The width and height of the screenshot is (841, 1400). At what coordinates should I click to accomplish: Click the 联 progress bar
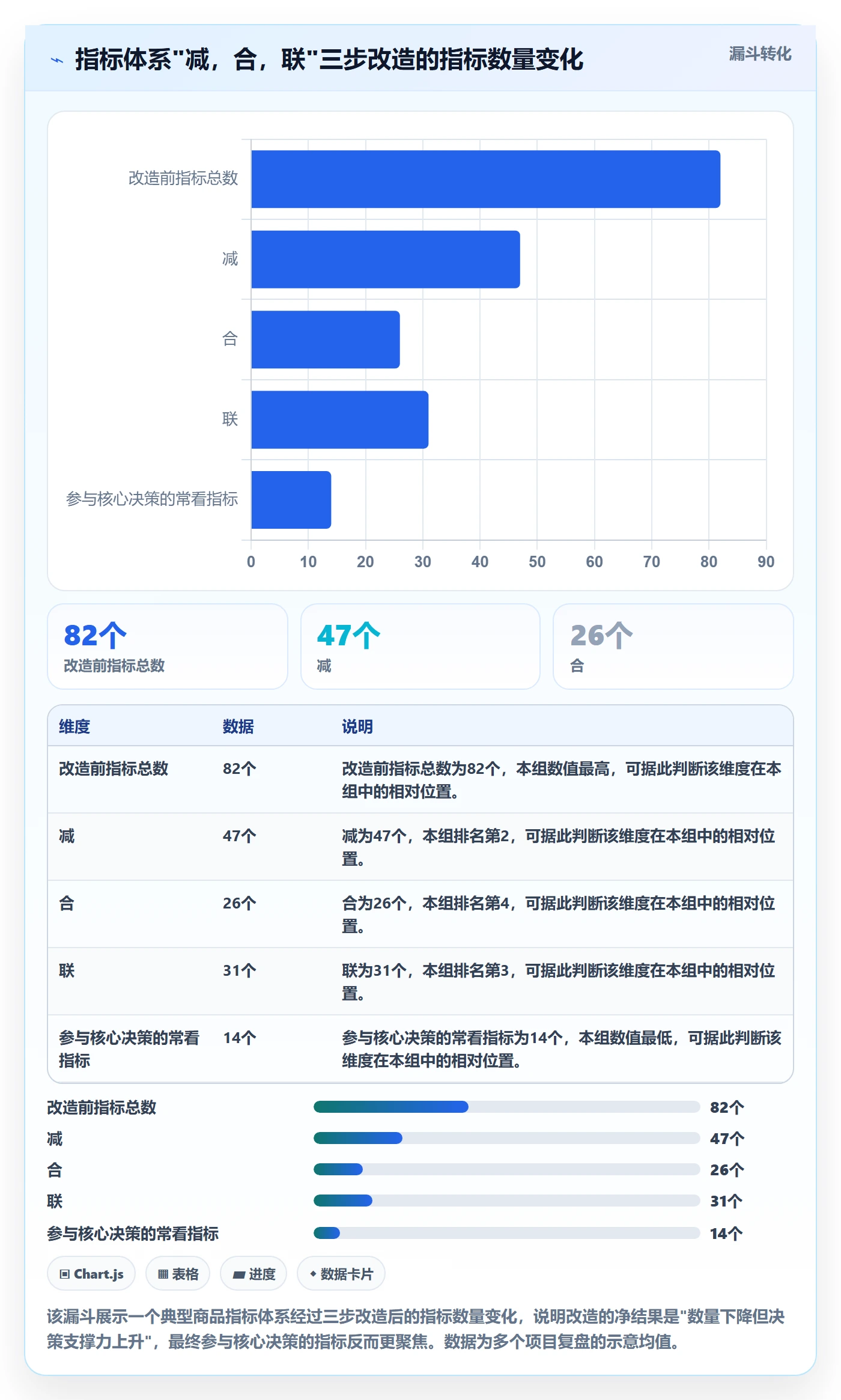click(507, 1201)
